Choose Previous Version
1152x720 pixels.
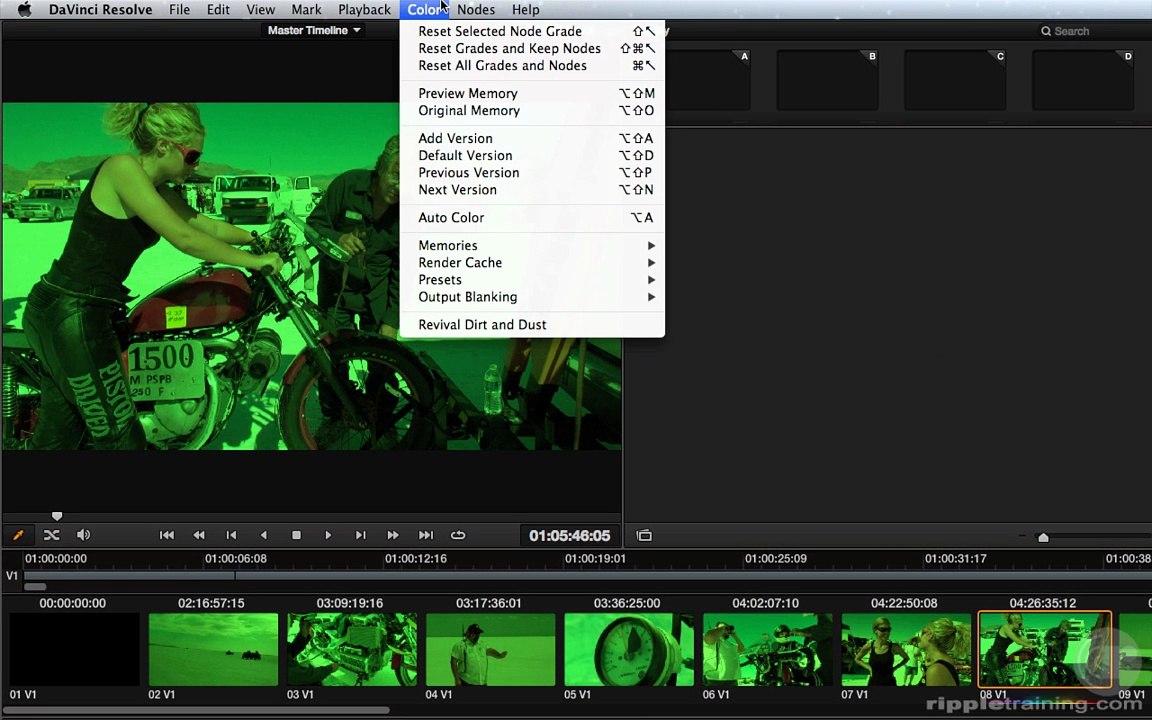(532, 173)
